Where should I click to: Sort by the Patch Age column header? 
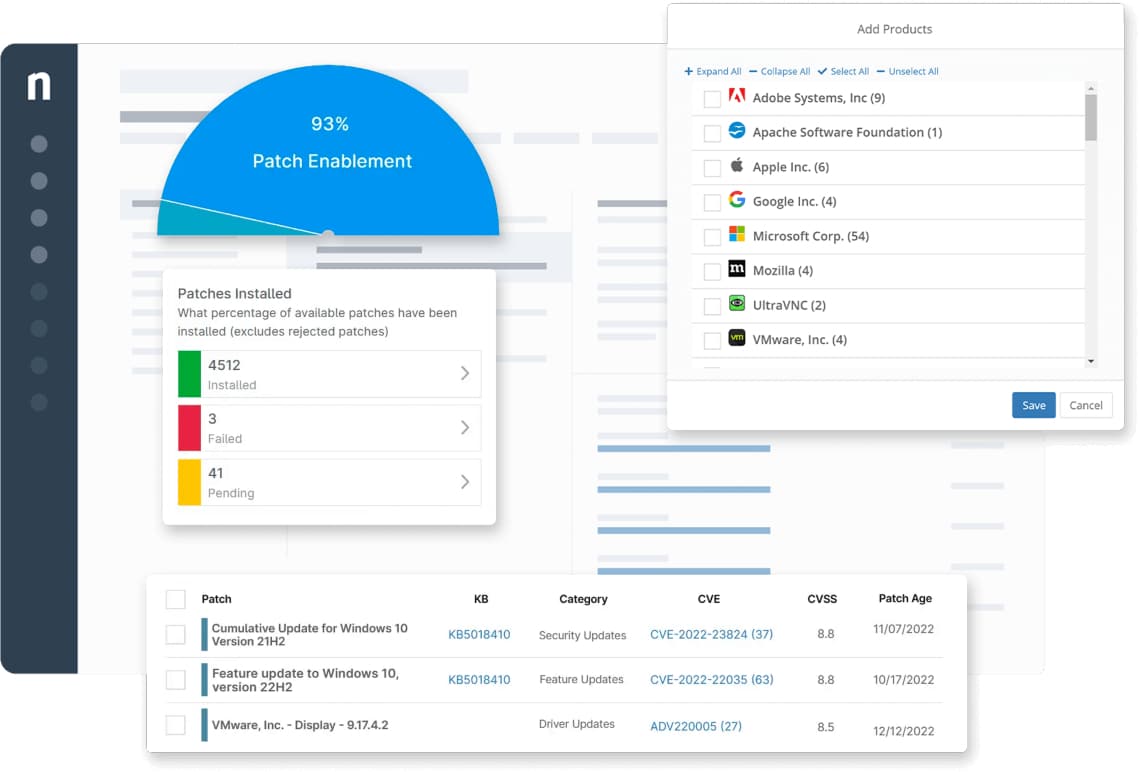pyautogui.click(x=904, y=598)
